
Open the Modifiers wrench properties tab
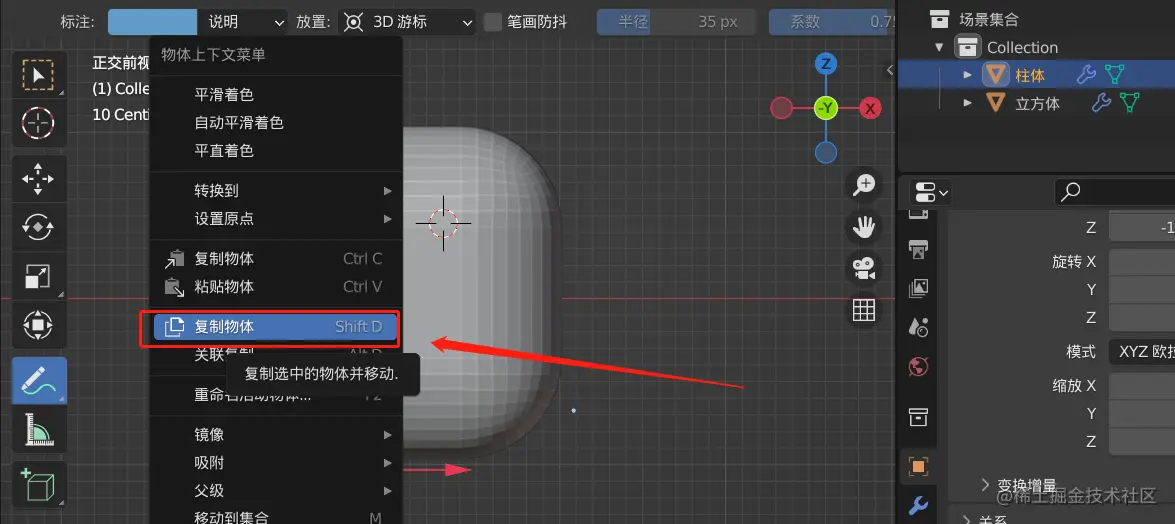point(919,505)
